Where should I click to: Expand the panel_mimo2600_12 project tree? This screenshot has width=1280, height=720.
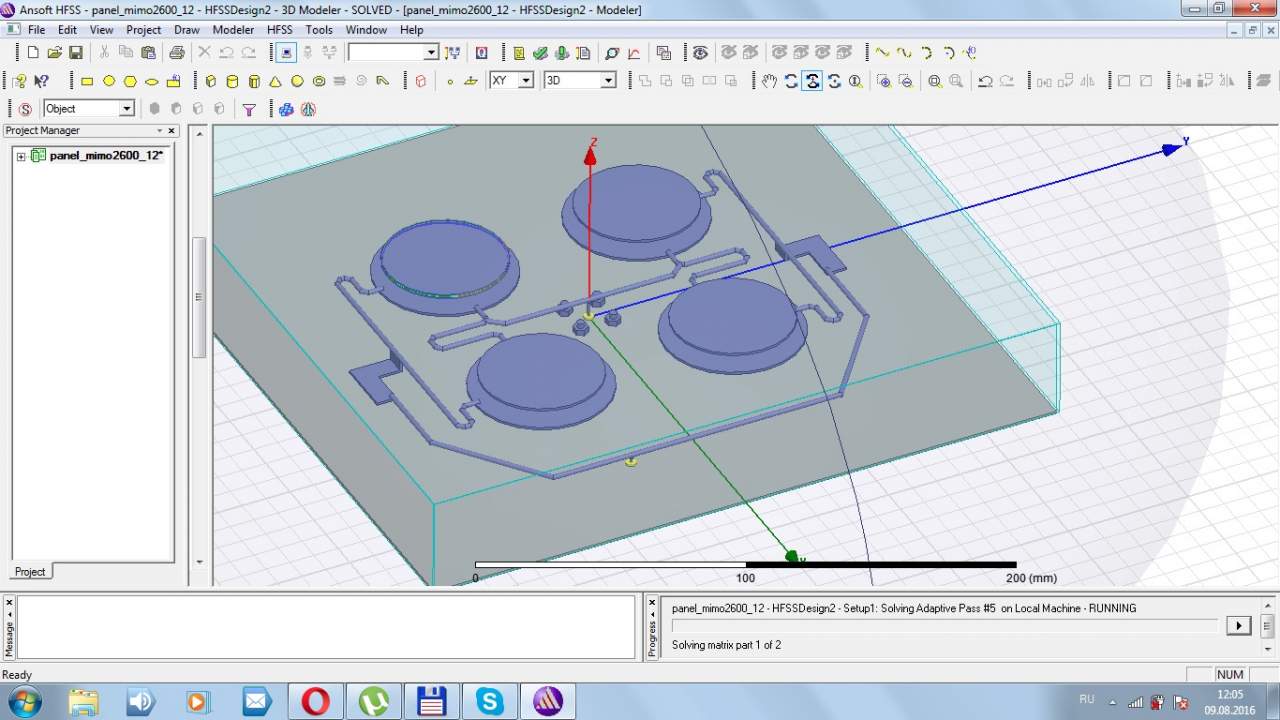coord(21,156)
